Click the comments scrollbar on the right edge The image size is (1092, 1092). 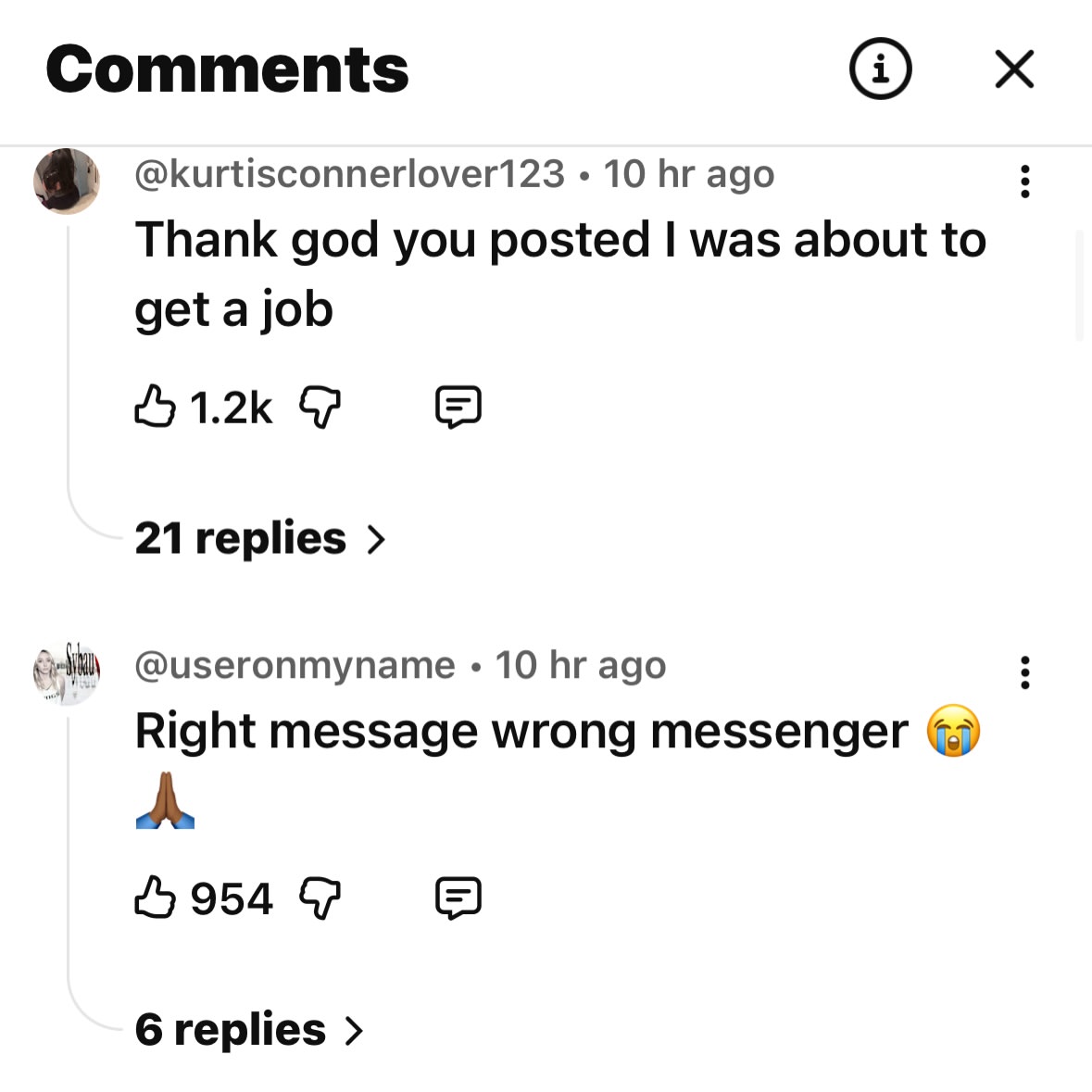tap(1079, 285)
